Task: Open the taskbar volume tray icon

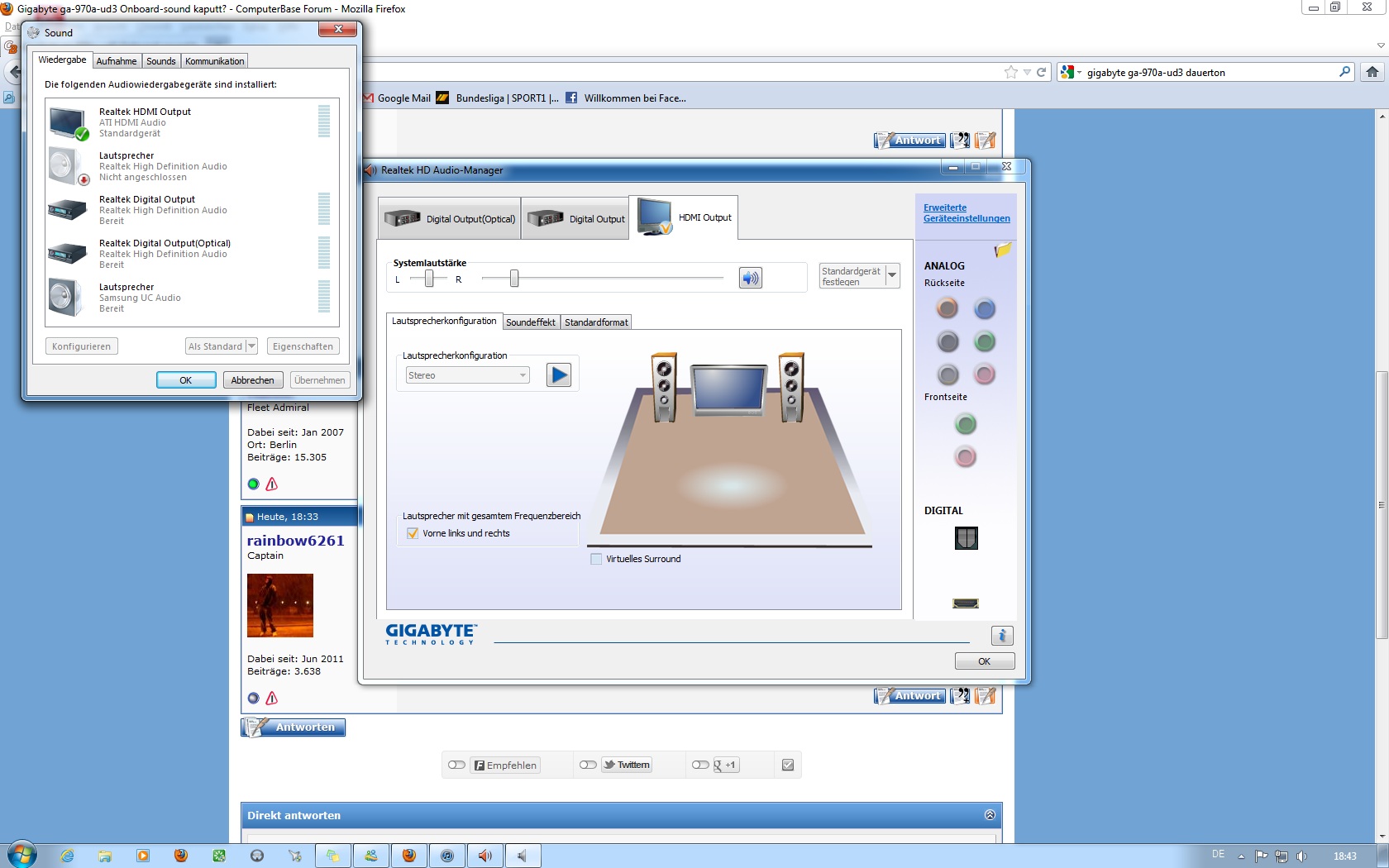Action: 1302,856
